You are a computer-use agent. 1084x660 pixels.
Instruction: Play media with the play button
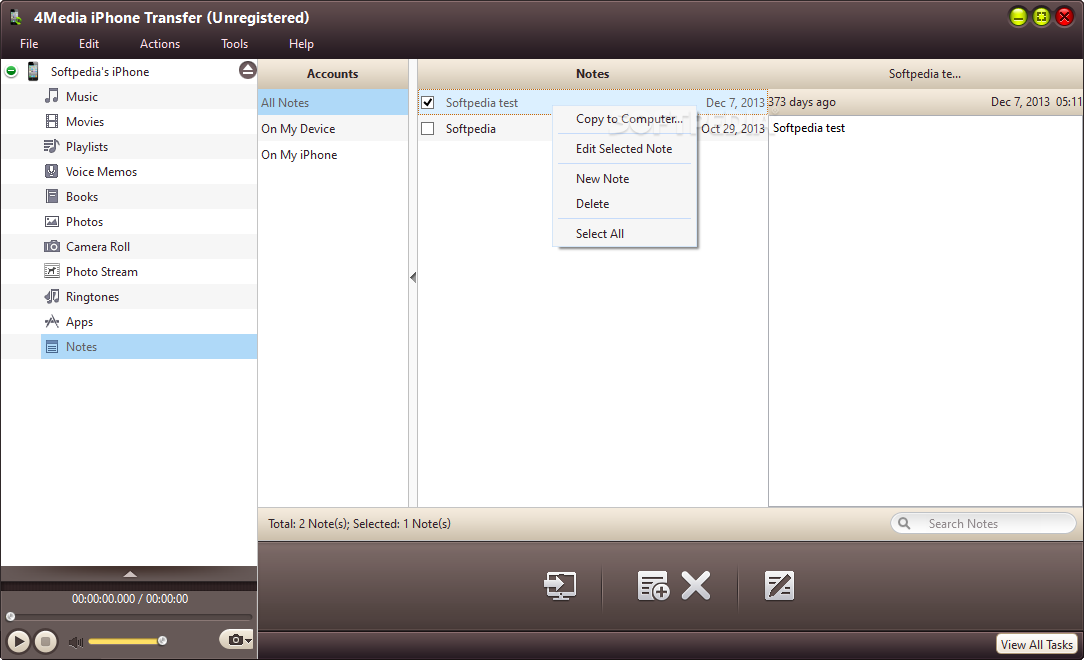click(x=19, y=641)
